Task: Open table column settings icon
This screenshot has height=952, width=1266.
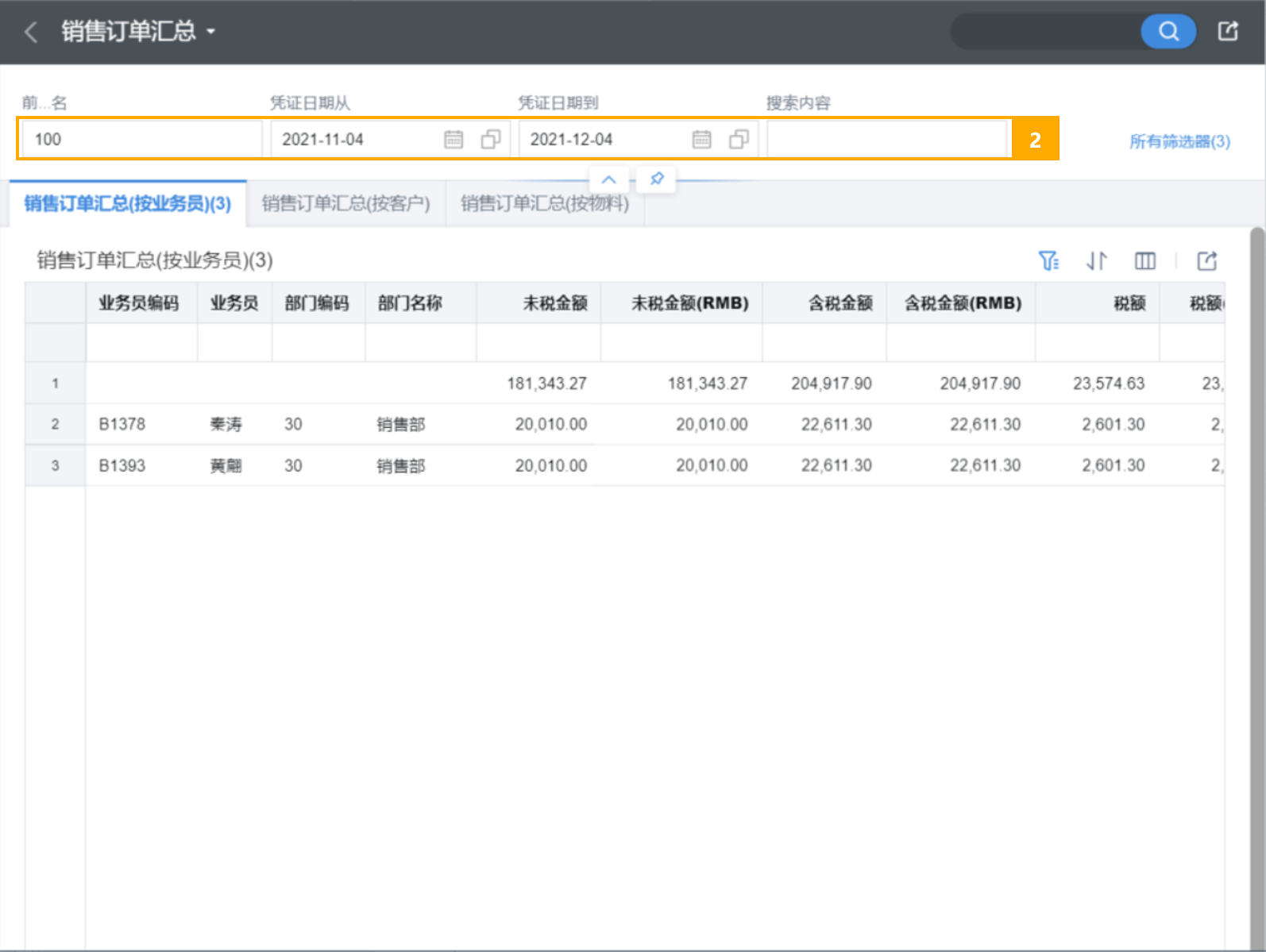Action: 1144,260
